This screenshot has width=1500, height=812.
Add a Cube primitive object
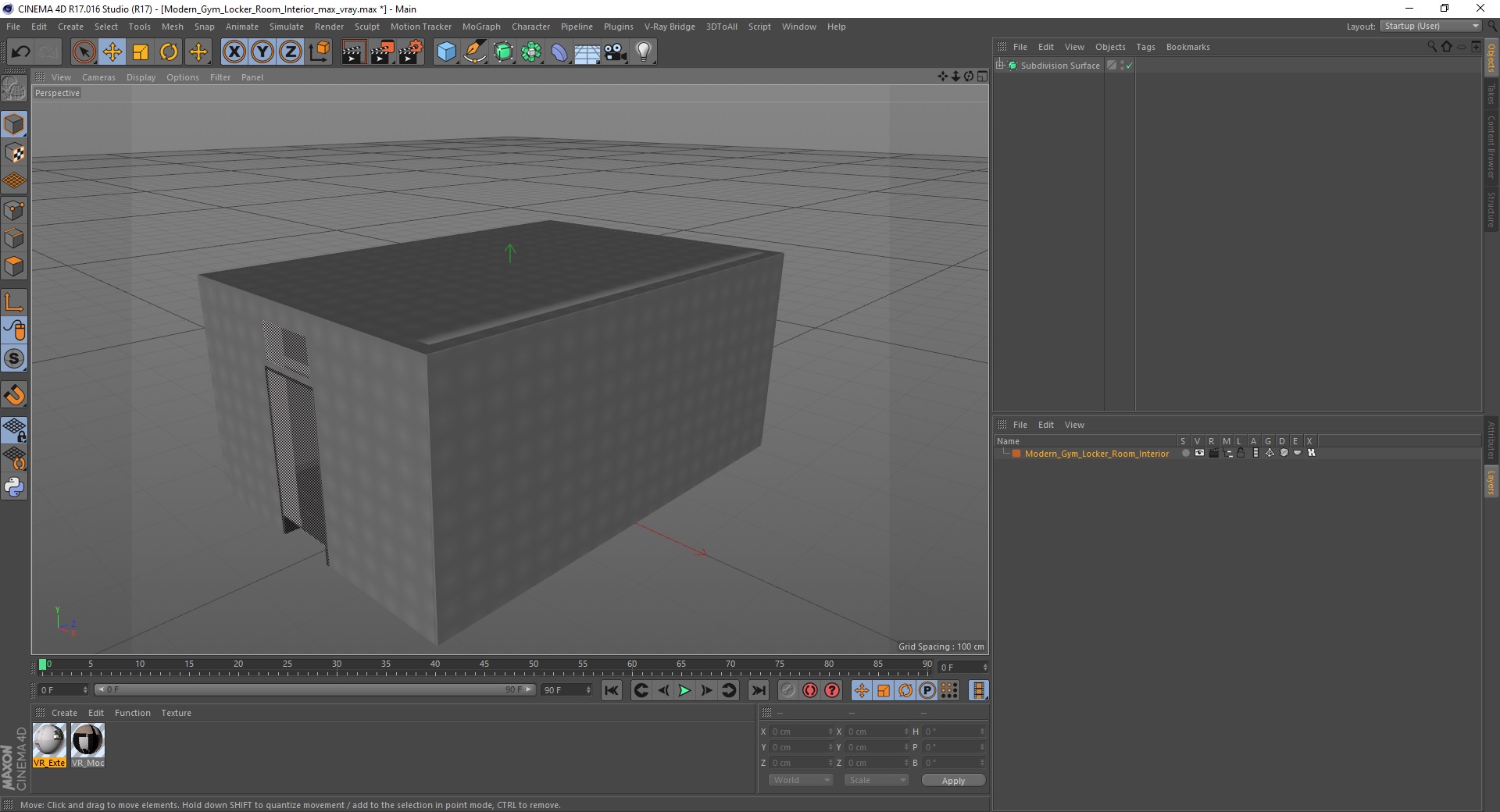click(446, 52)
